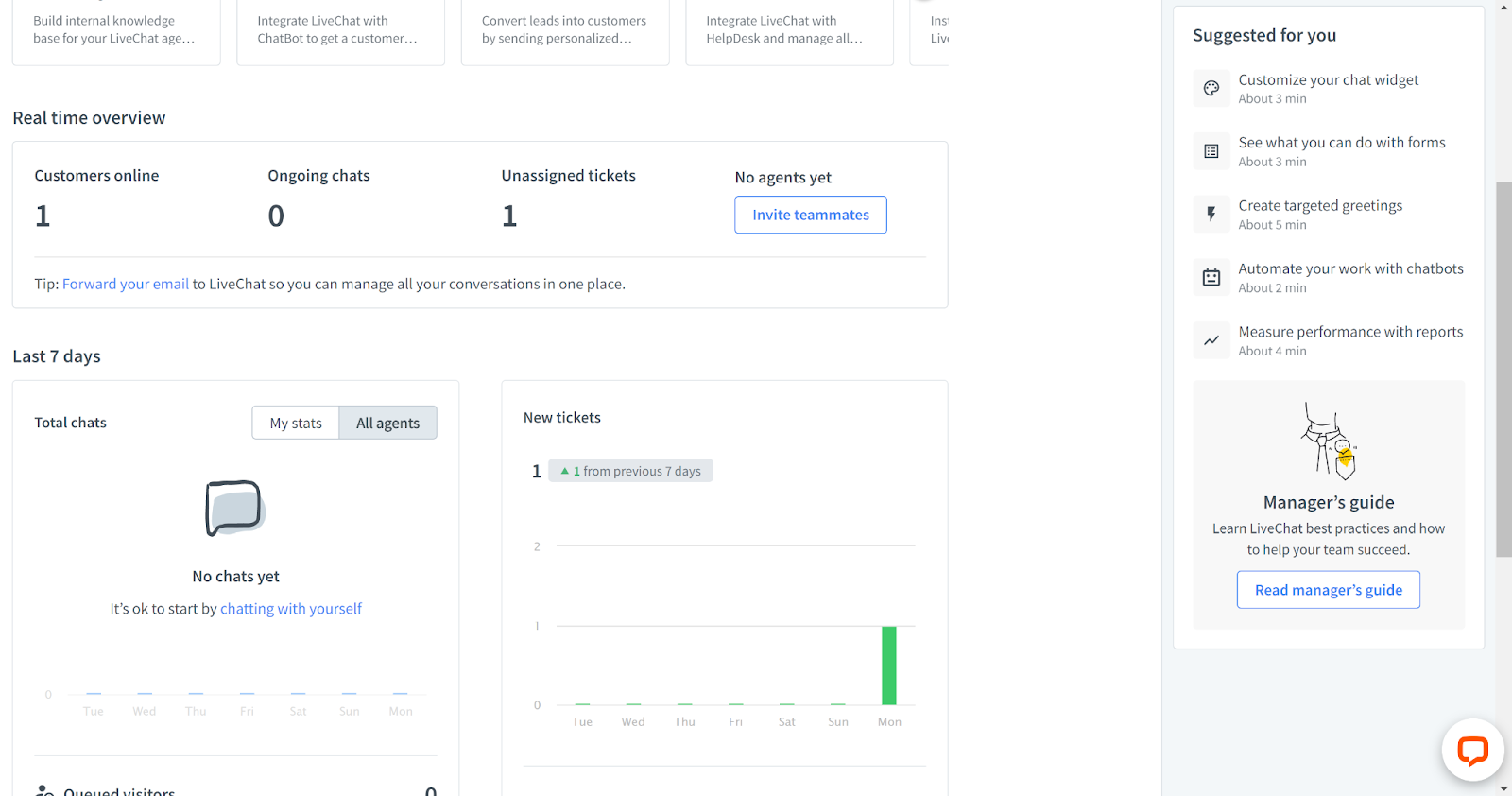
Task: Switch Total chats to My stats
Action: click(x=296, y=423)
